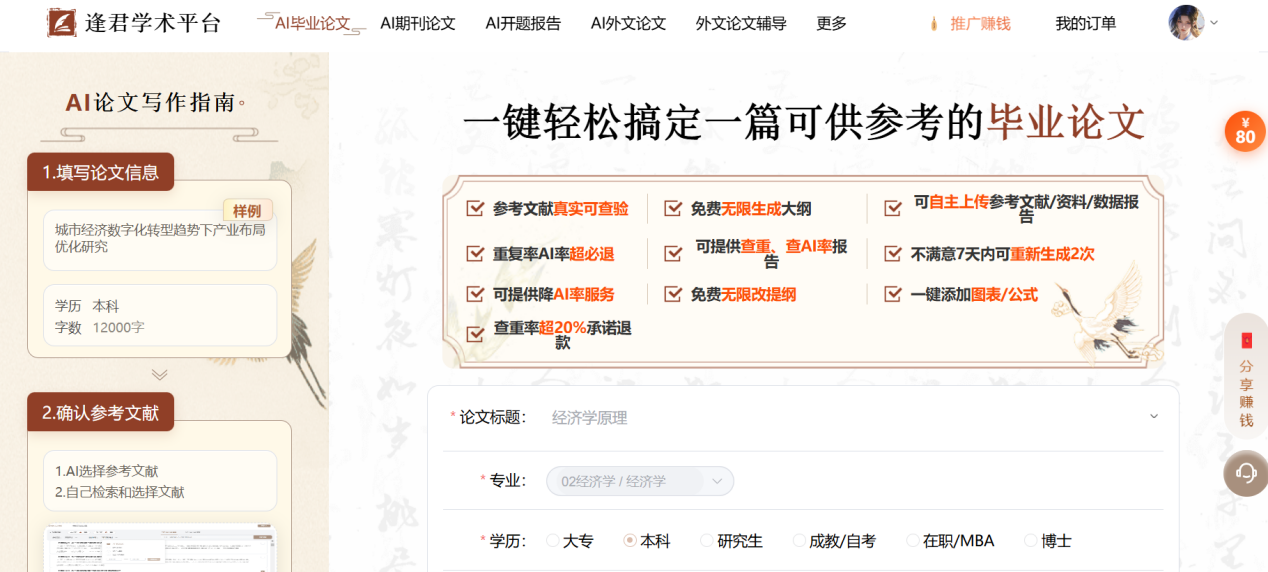1268x572 pixels.
Task: Click the checkmark icon beside 可提供查重、查AI率报告
Action: click(673, 254)
